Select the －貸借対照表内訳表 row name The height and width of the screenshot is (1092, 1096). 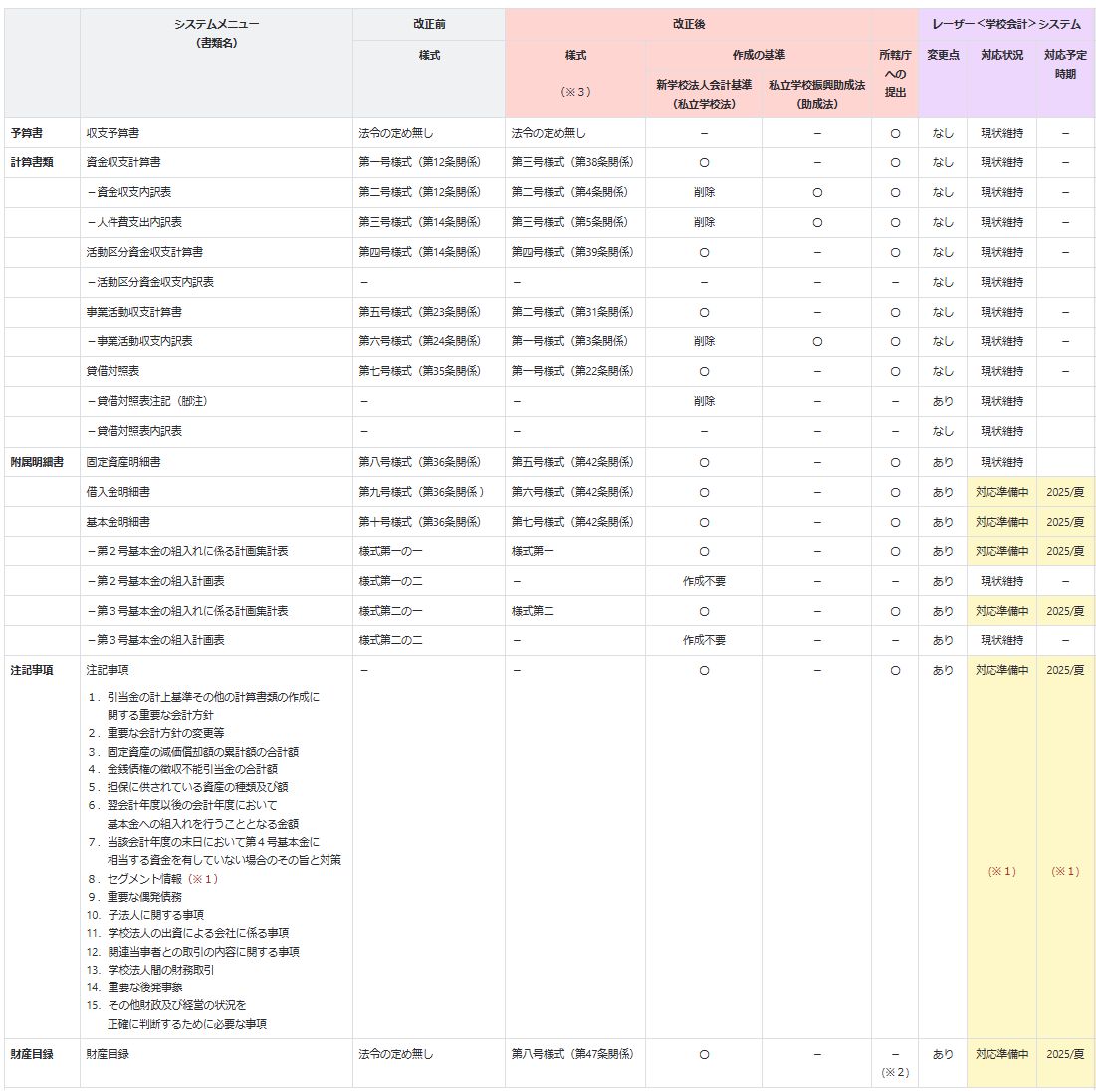134,431
